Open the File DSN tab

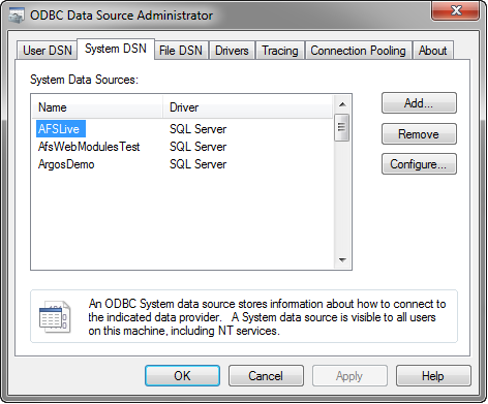pos(181,51)
